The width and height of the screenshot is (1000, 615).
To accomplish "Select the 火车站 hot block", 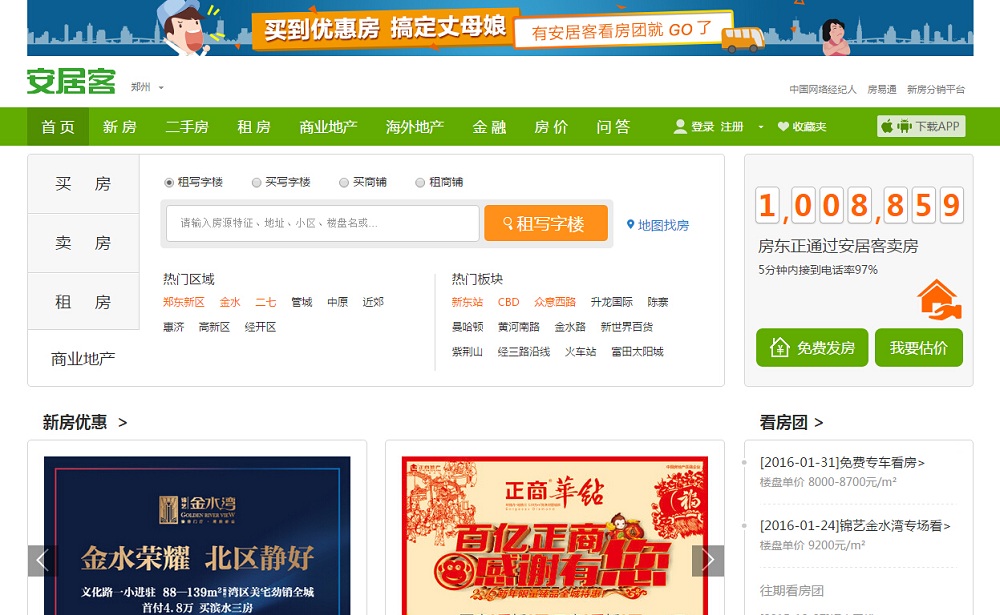I will tap(580, 352).
